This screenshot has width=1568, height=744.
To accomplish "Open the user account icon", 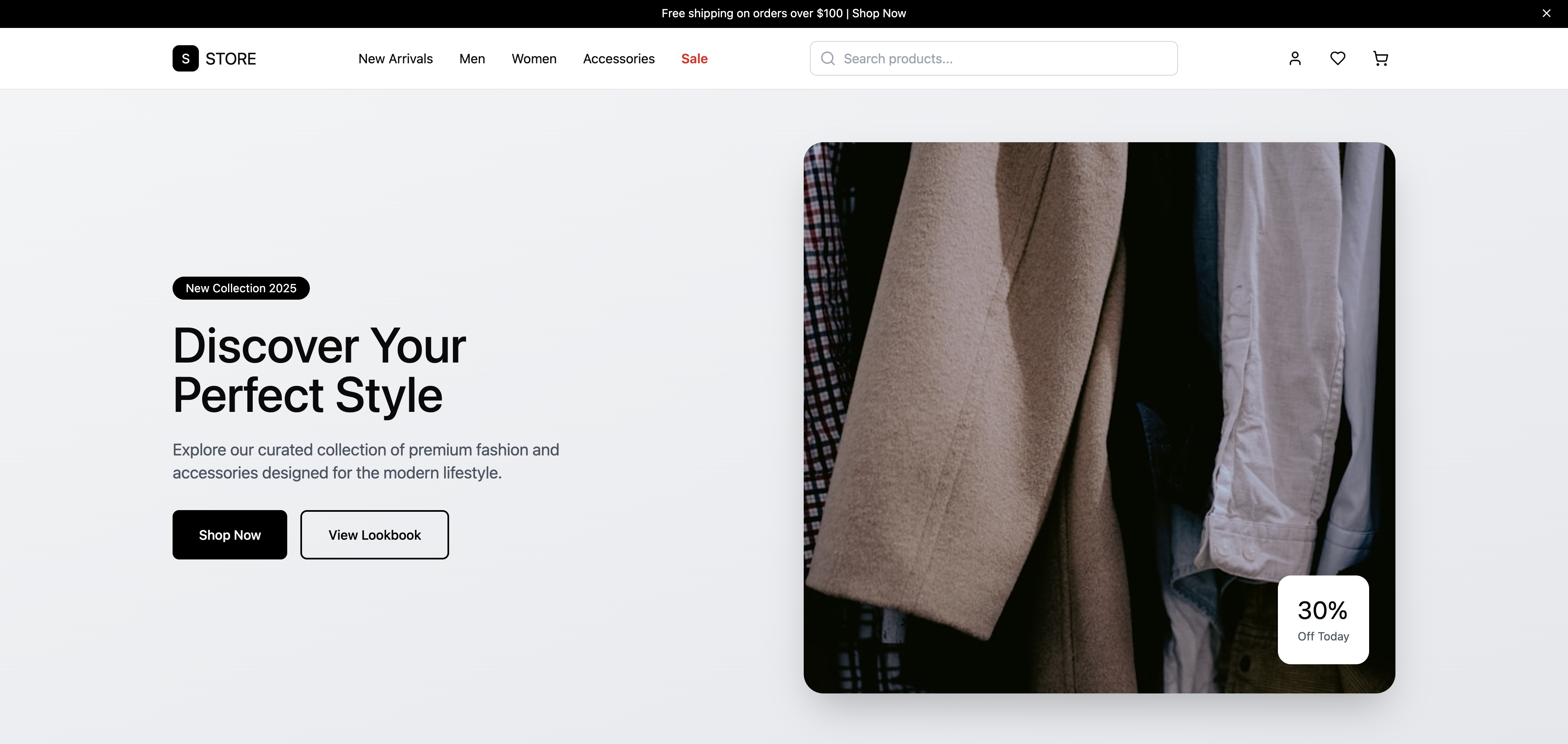I will tap(1295, 58).
